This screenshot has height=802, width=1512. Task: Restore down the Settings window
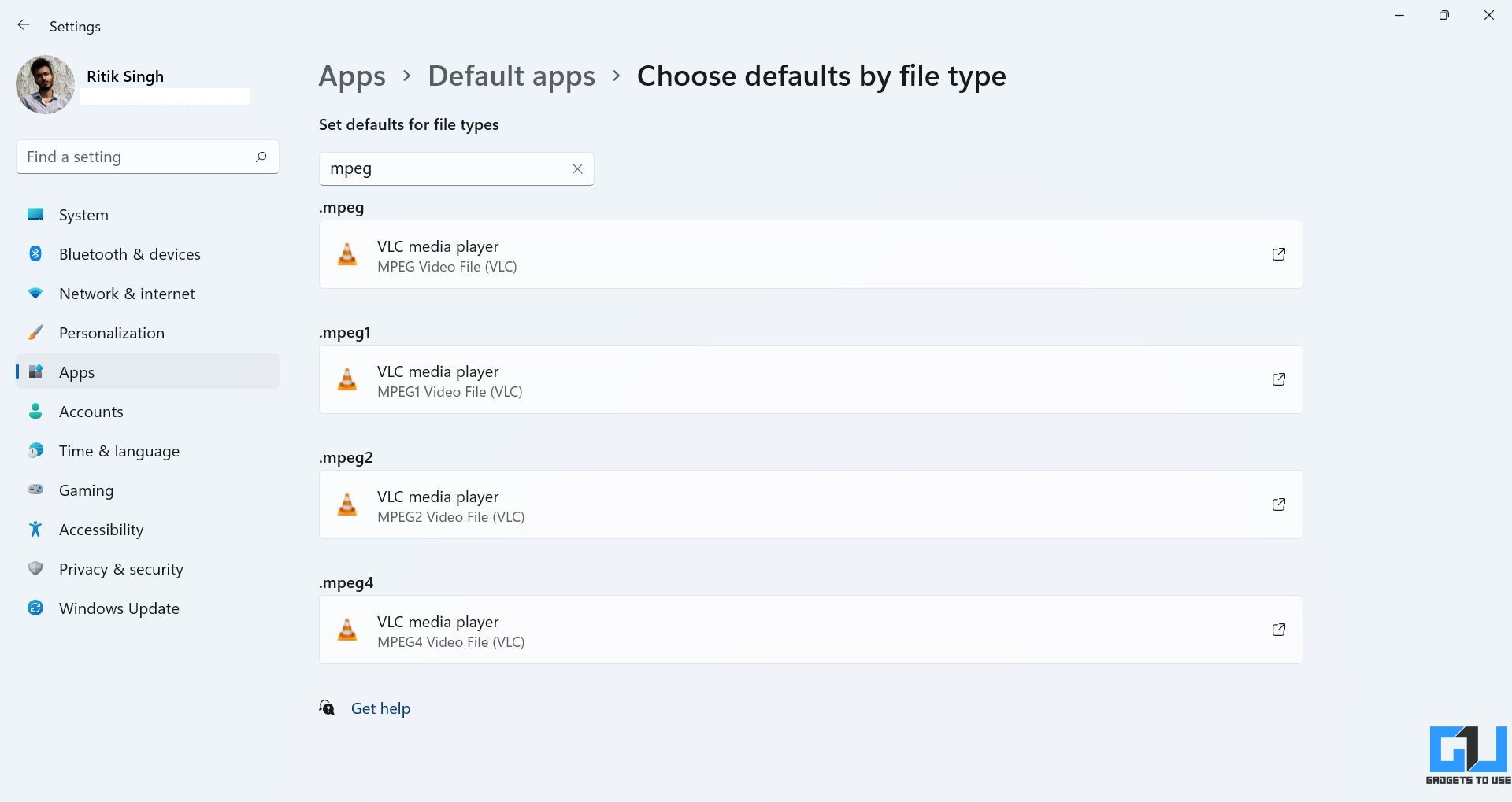(x=1443, y=15)
